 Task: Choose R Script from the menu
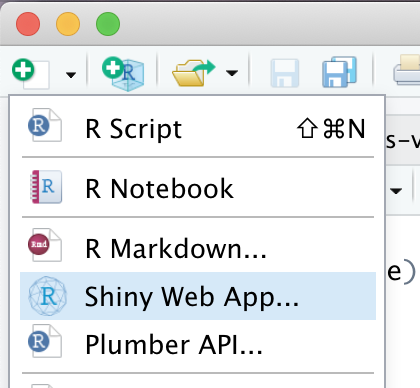pyautogui.click(x=198, y=129)
